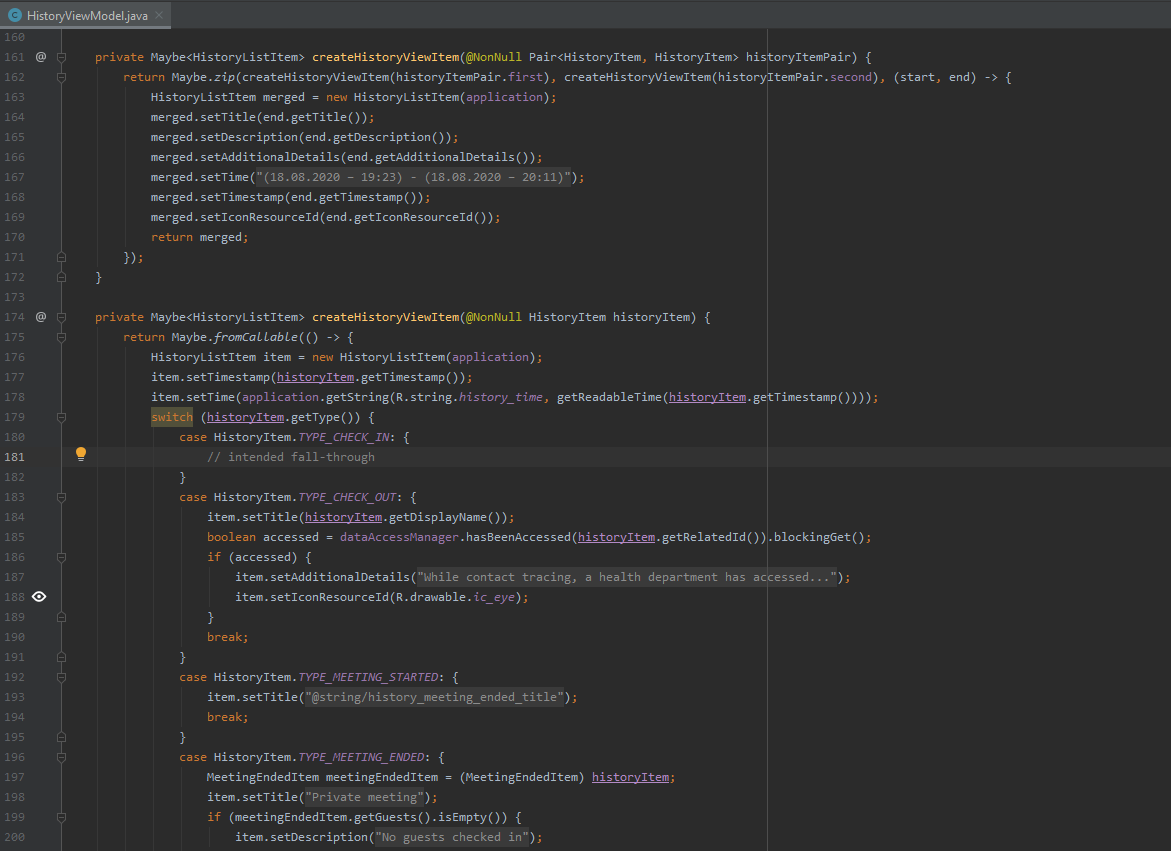Click "return merged;" on line 170
The image size is (1171, 851).
[199, 237]
